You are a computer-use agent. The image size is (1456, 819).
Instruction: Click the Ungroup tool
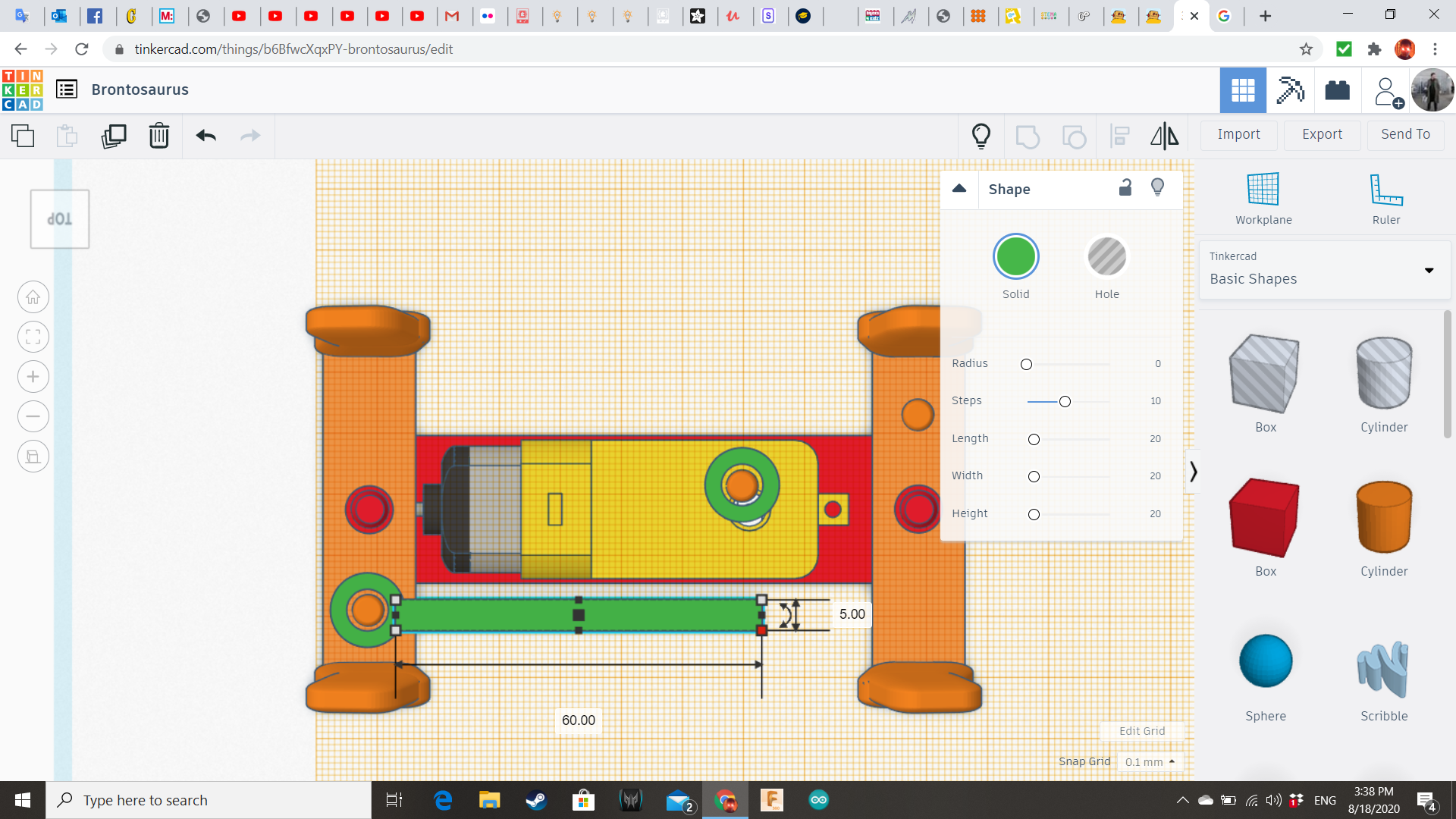coord(1074,136)
